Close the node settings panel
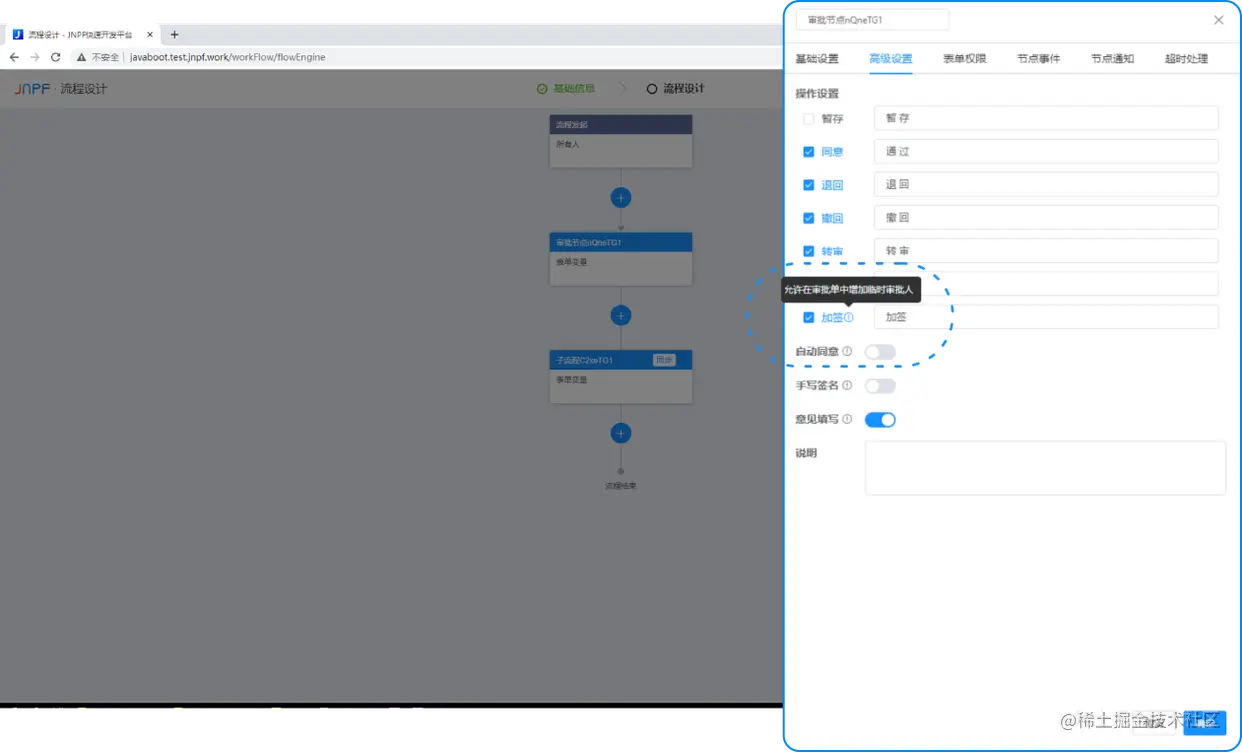Viewport: 1242px width, 752px height. (x=1218, y=20)
